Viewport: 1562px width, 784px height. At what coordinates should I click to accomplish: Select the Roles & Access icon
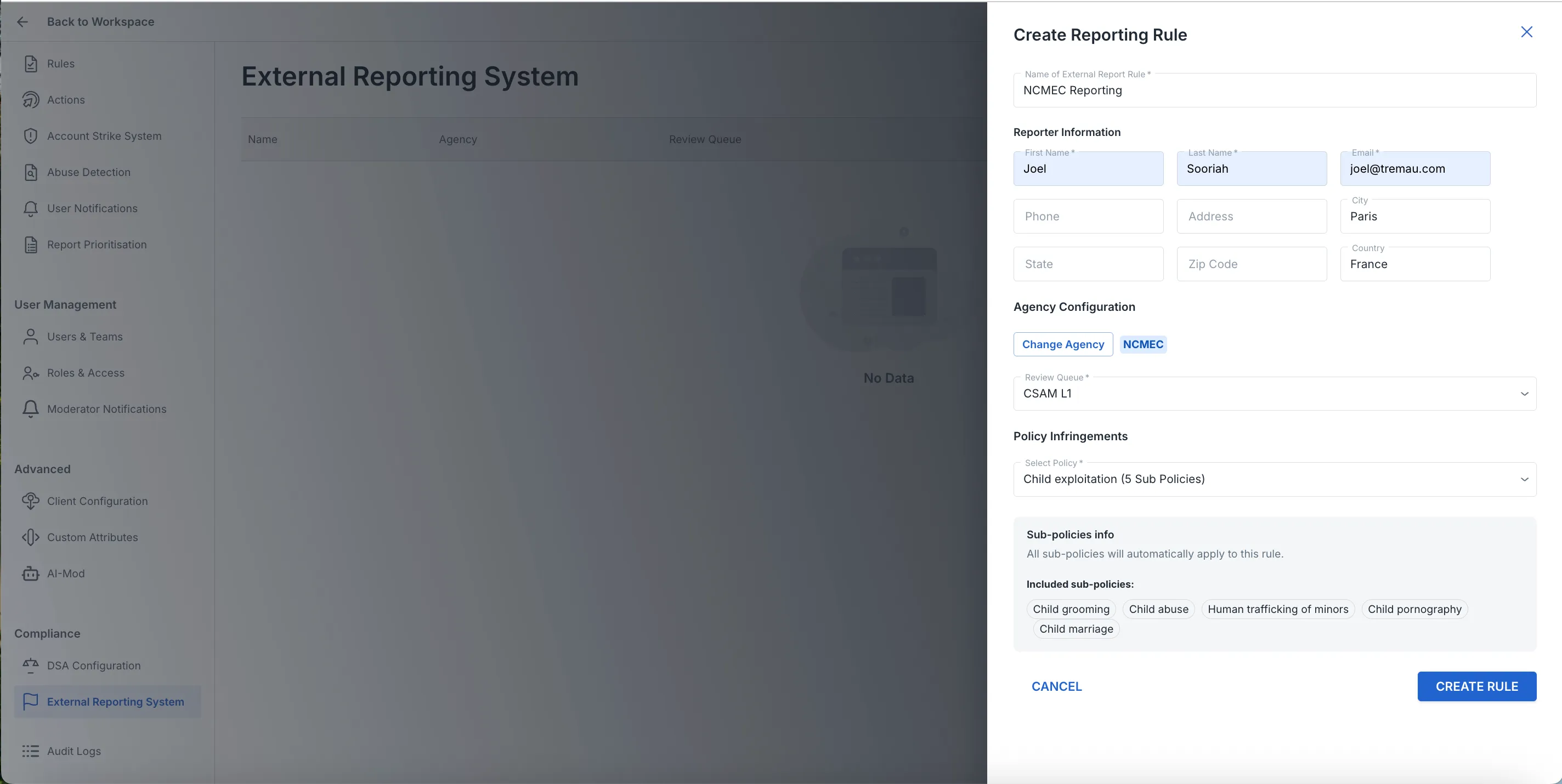[30, 373]
